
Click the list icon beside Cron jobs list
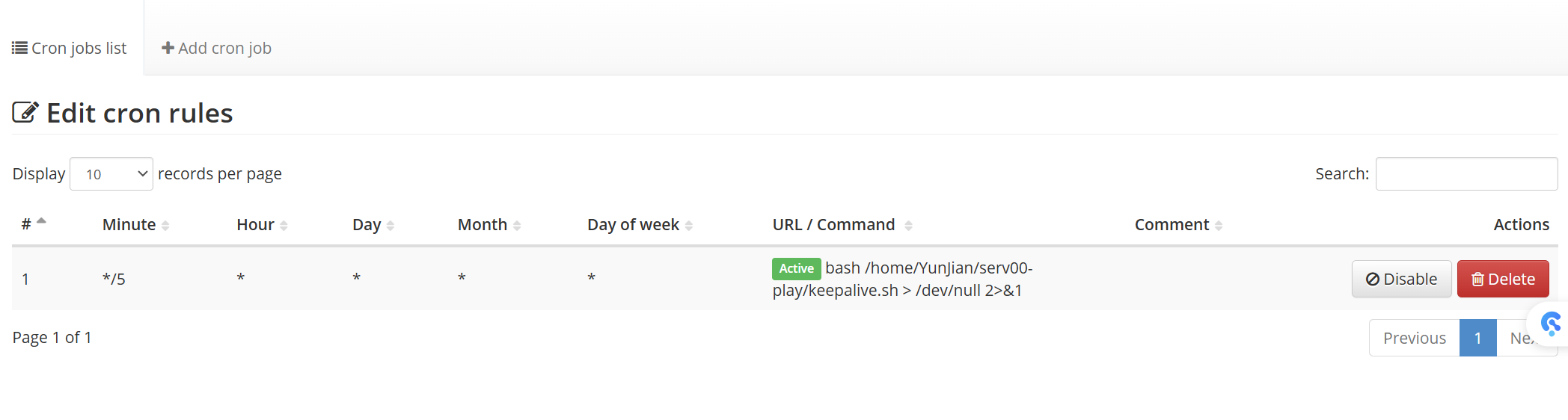19,48
